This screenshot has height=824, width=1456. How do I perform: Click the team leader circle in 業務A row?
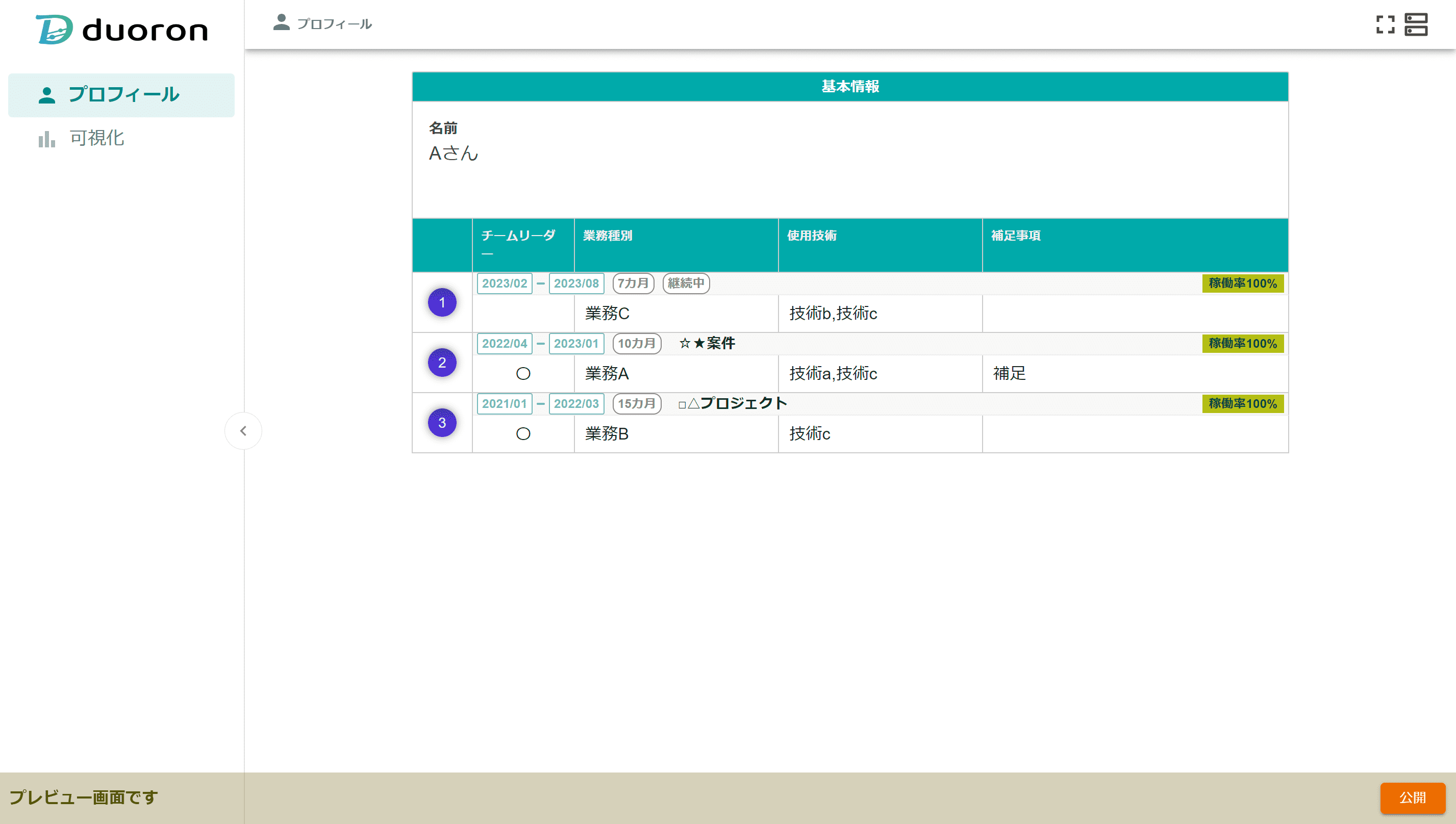point(523,374)
